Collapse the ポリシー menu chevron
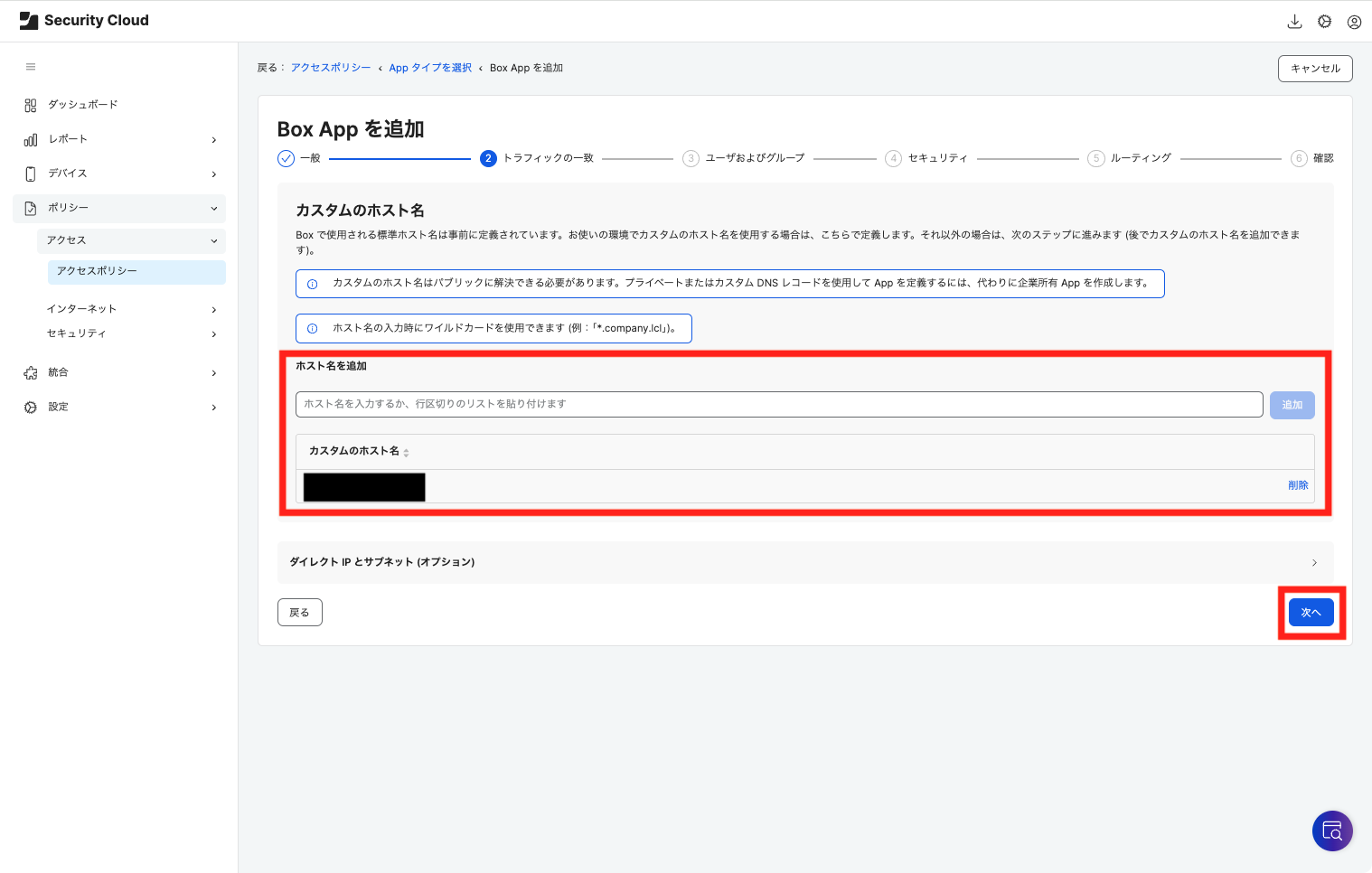This screenshot has width=1372, height=873. 214,209
